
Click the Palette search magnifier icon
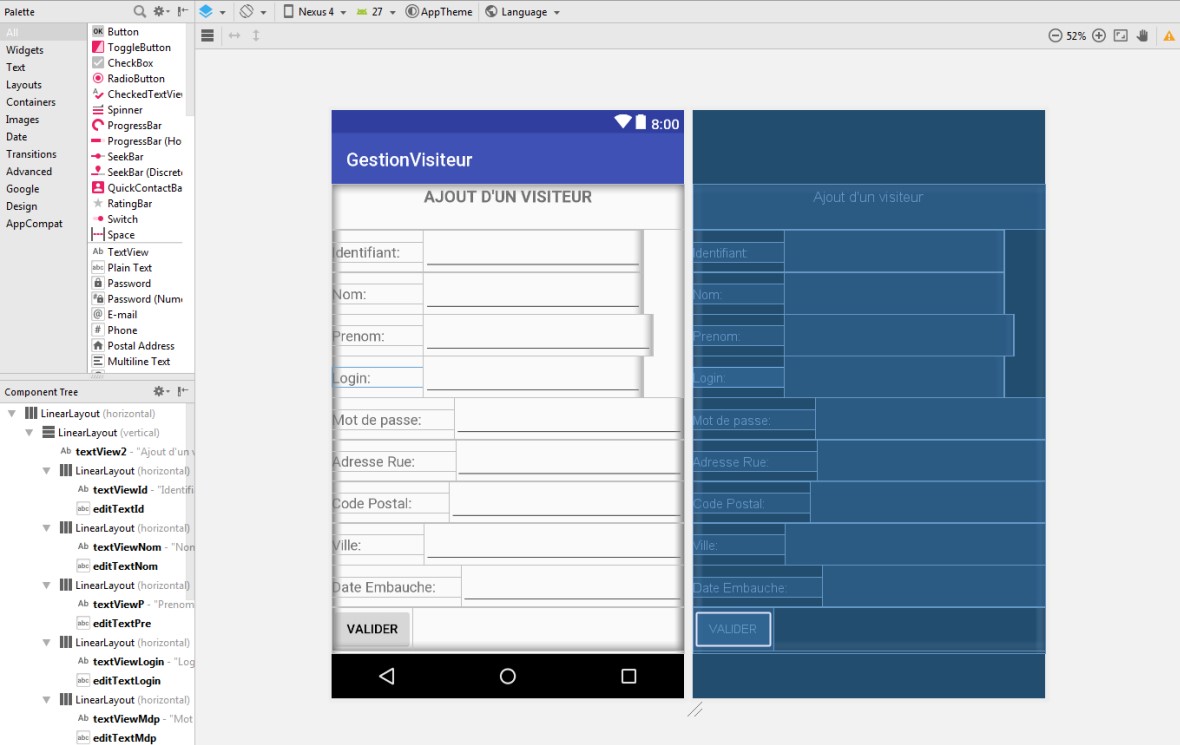pyautogui.click(x=139, y=12)
